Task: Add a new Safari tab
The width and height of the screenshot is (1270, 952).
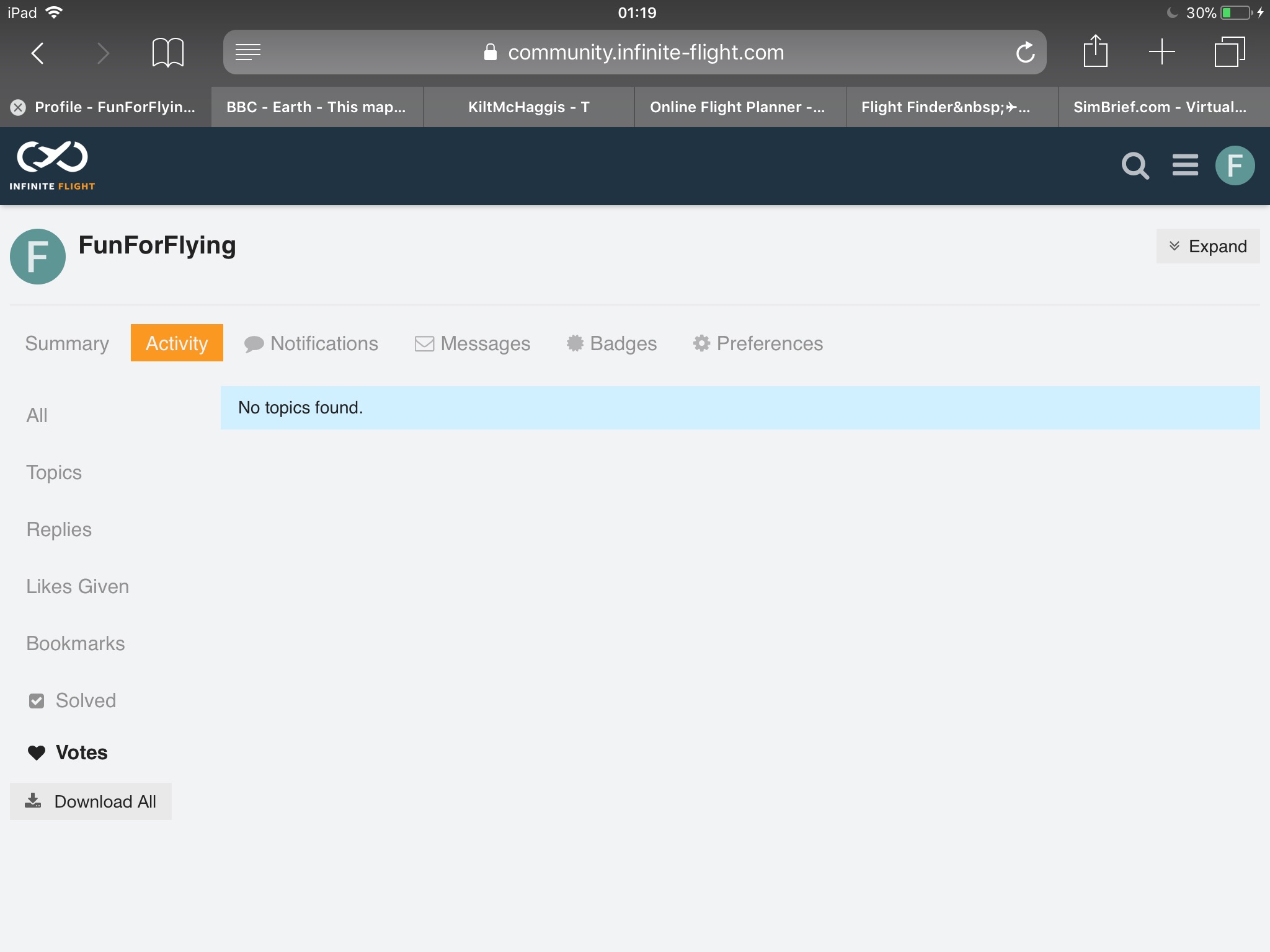Action: coord(1161,52)
